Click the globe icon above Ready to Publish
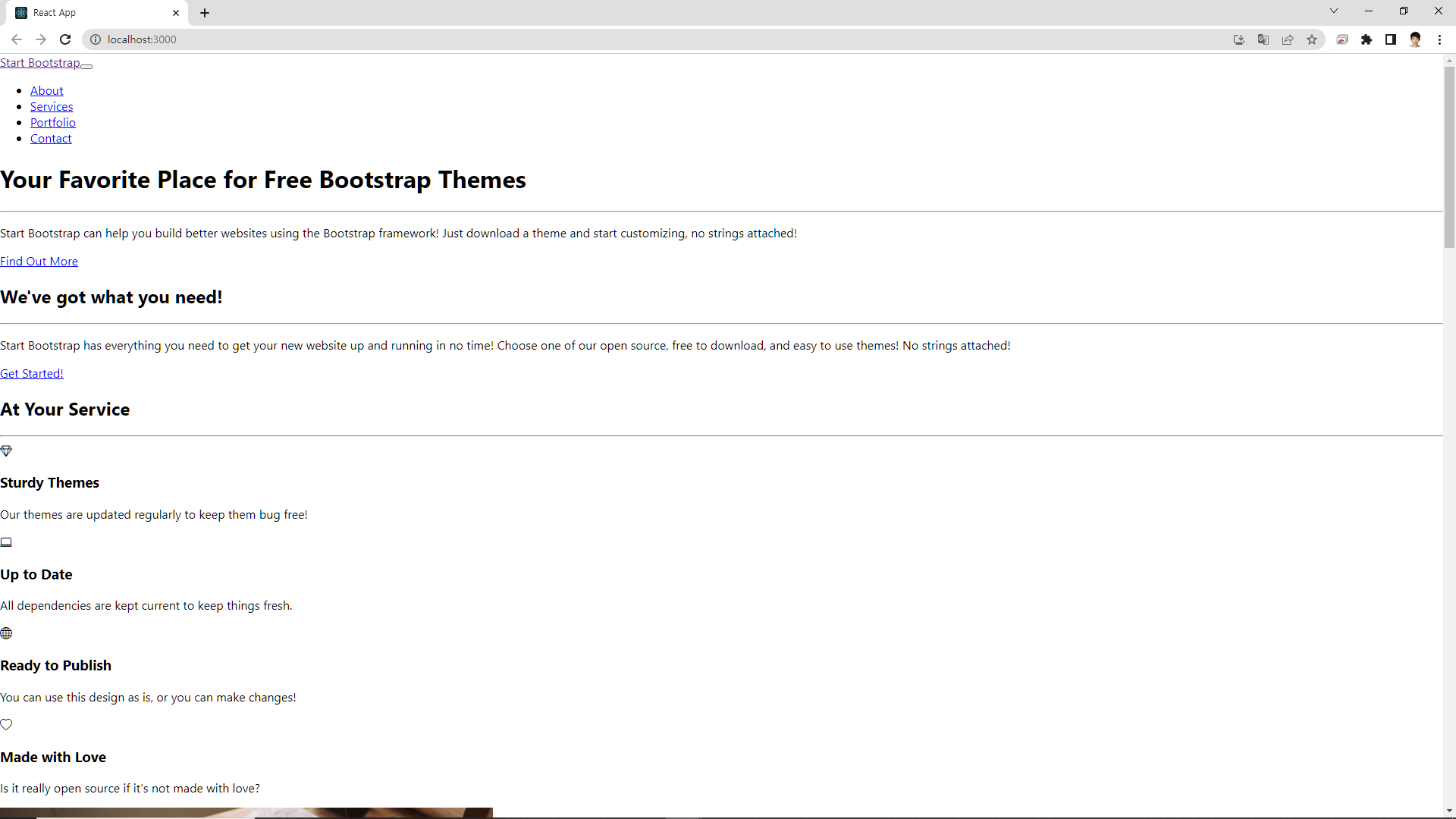The image size is (1456, 819). click(6, 633)
